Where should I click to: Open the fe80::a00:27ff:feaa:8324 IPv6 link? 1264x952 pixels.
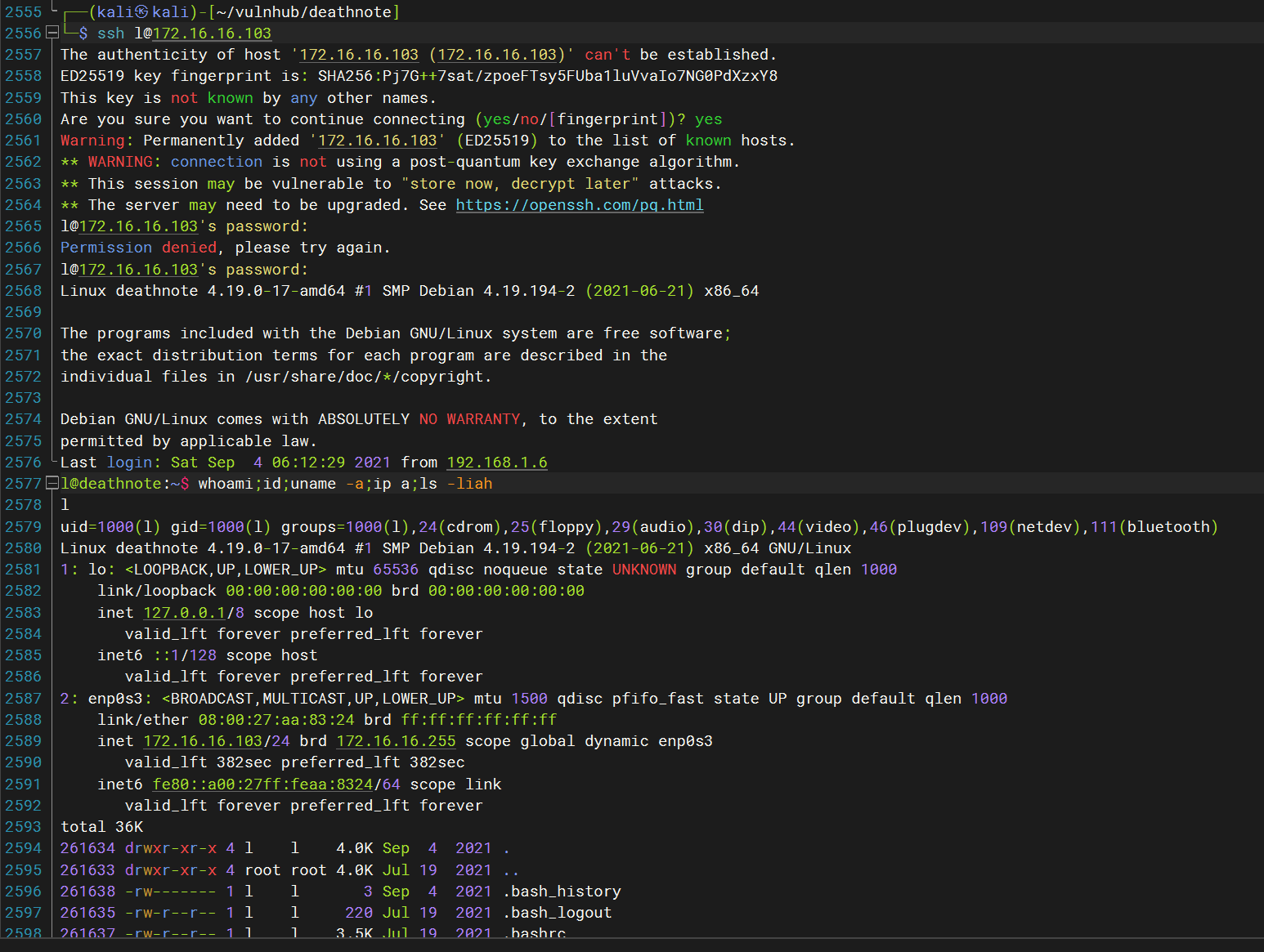point(262,784)
